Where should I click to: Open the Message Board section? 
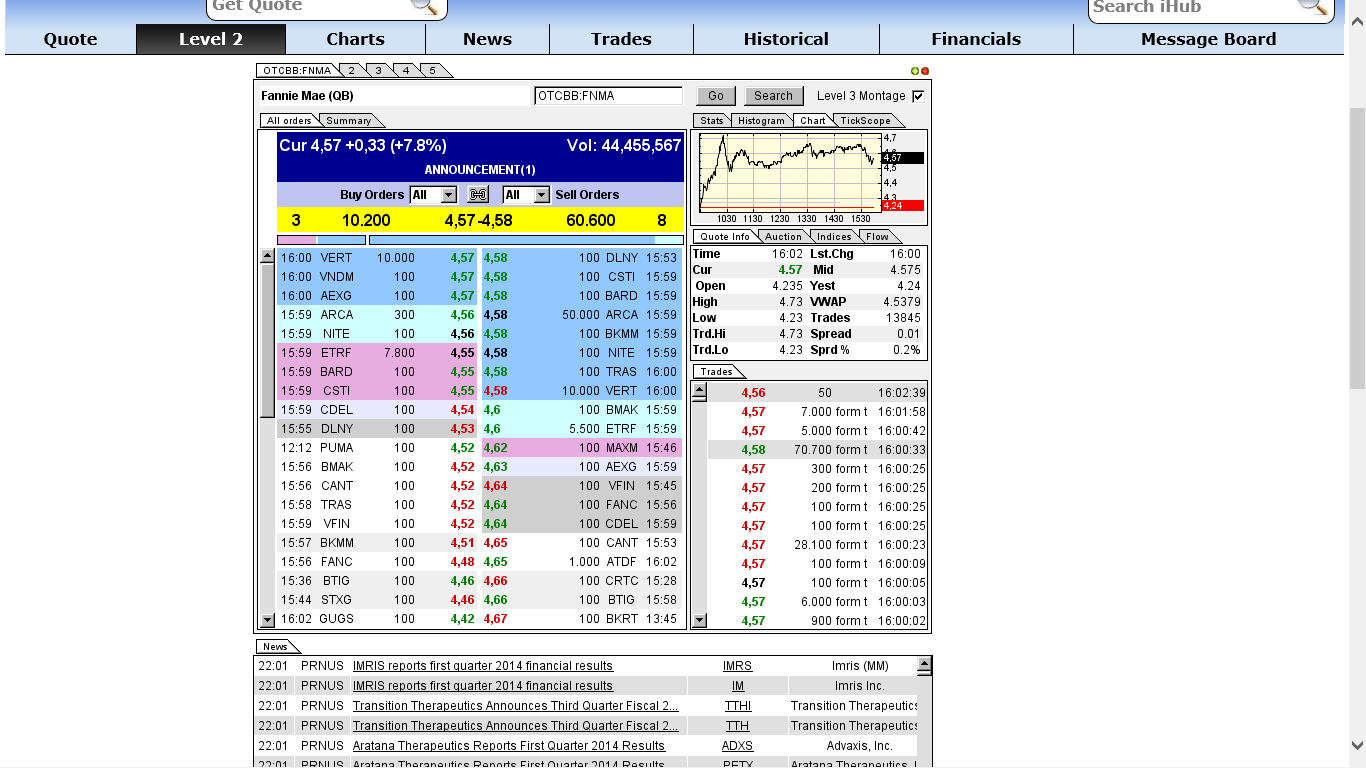pyautogui.click(x=1208, y=39)
